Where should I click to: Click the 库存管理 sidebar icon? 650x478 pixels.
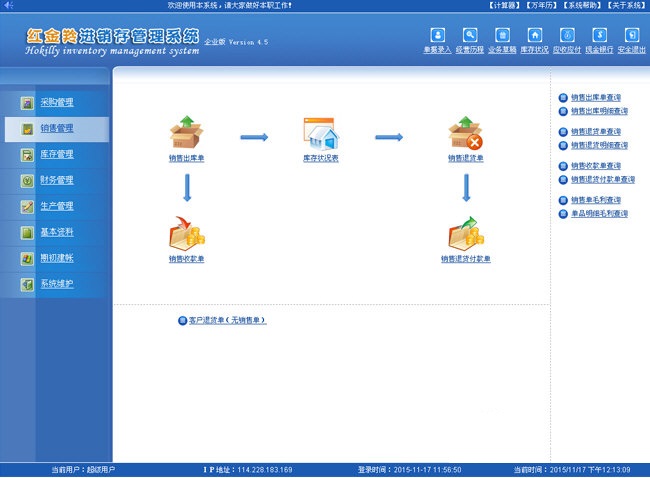coord(27,155)
